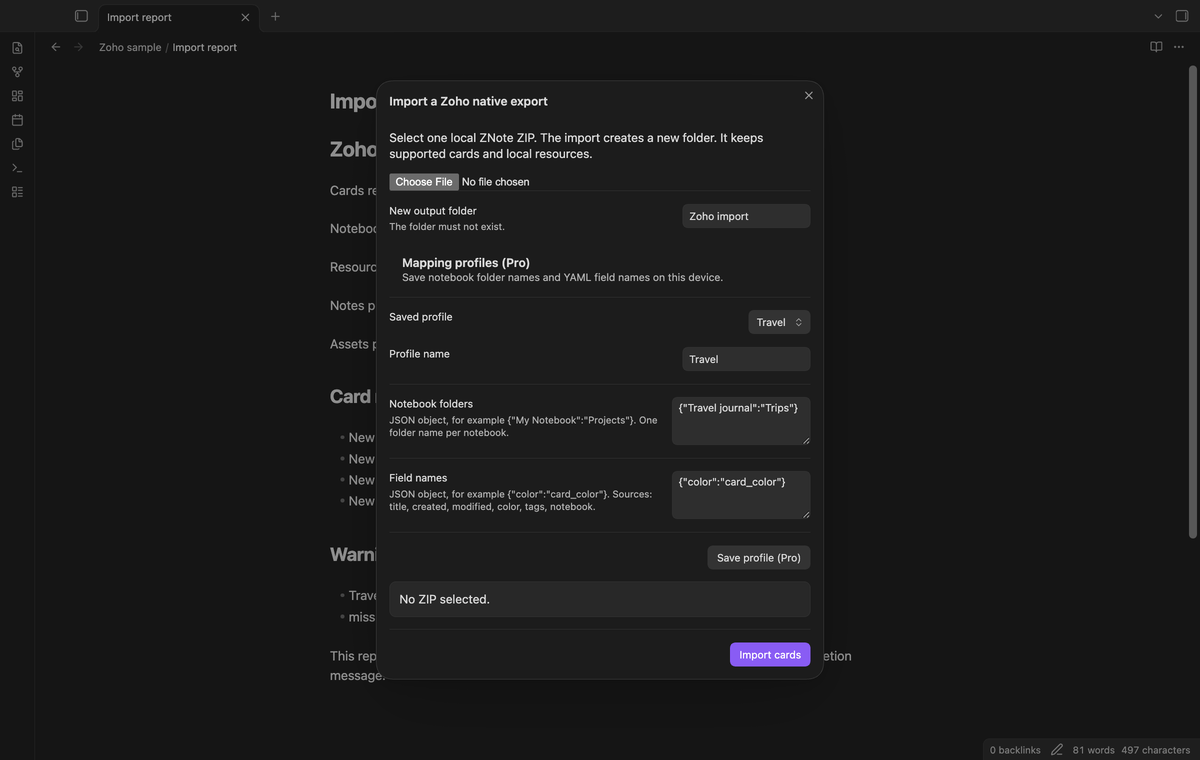Click the 'The folder must not exist.' hint

(447, 227)
